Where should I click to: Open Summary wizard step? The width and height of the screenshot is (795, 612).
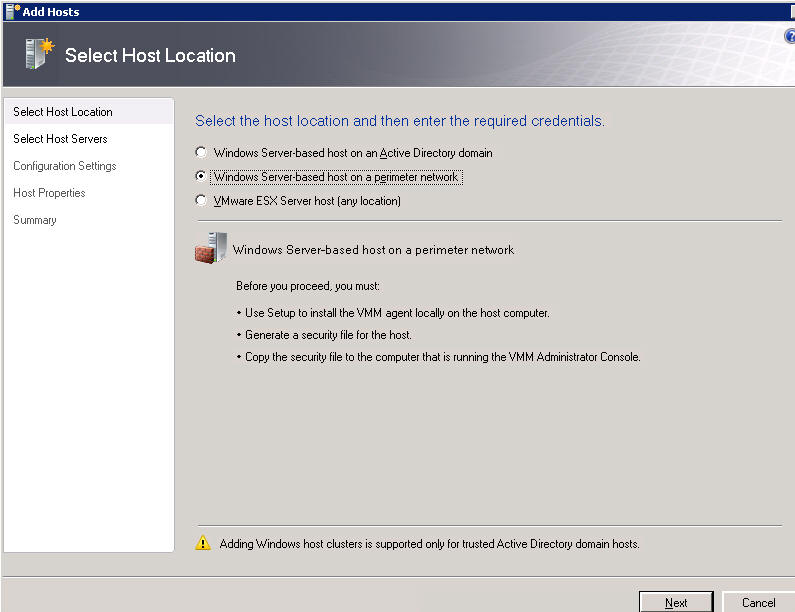point(35,220)
